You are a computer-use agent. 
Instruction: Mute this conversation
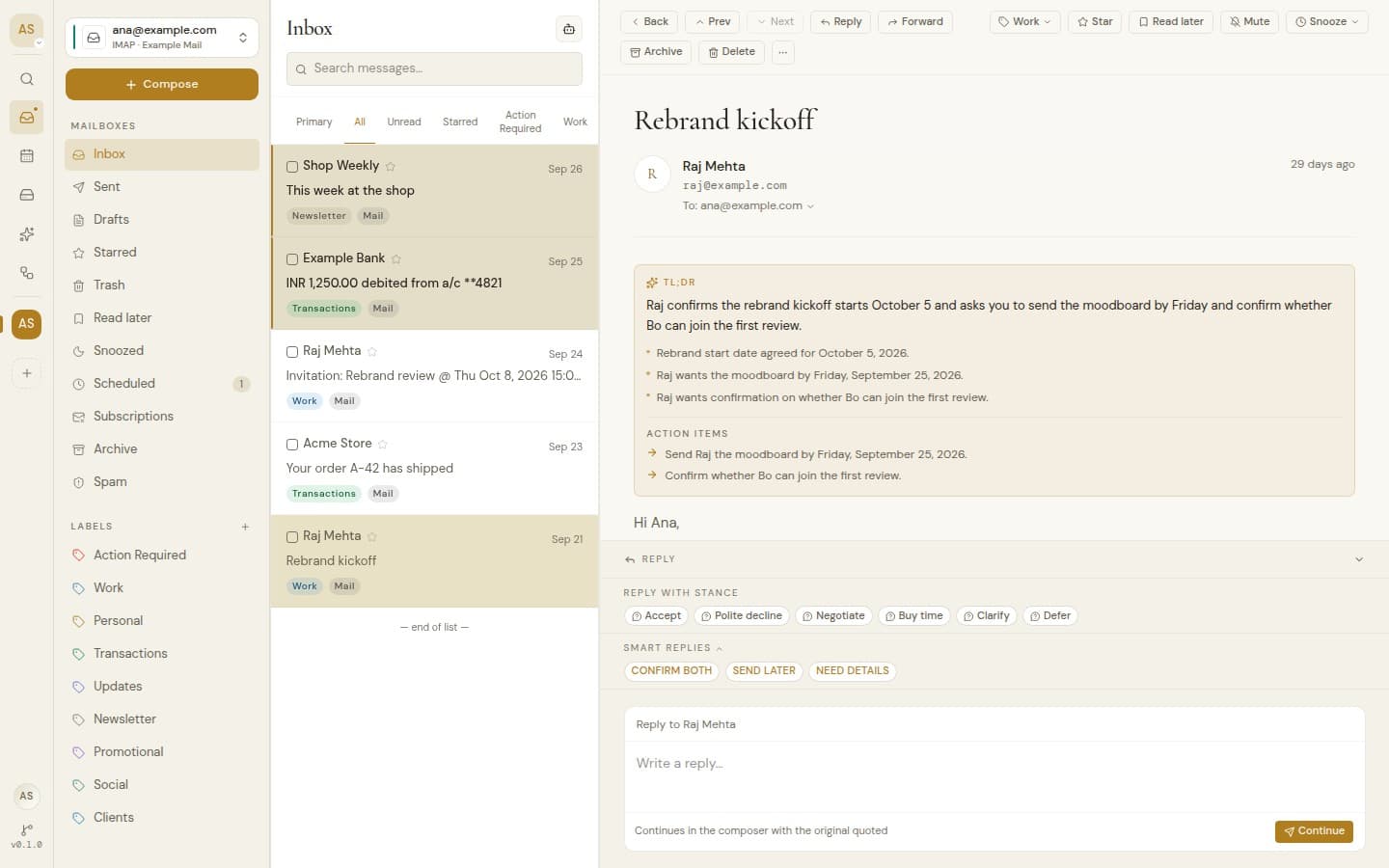[1249, 22]
